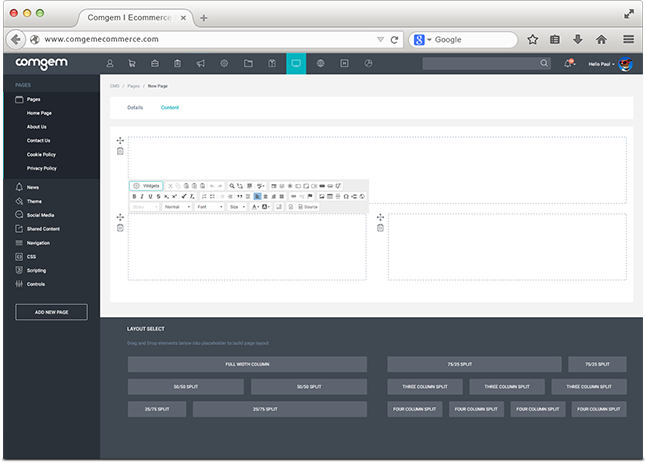The width and height of the screenshot is (646, 463).
Task: Toggle strikethrough formatting in the editor
Action: [x=158, y=196]
